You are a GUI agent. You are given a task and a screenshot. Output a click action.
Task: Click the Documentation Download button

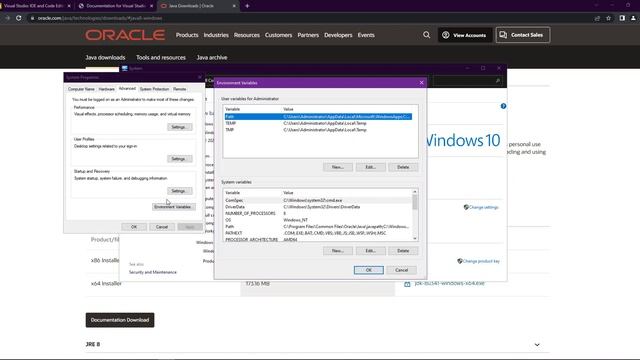point(120,320)
